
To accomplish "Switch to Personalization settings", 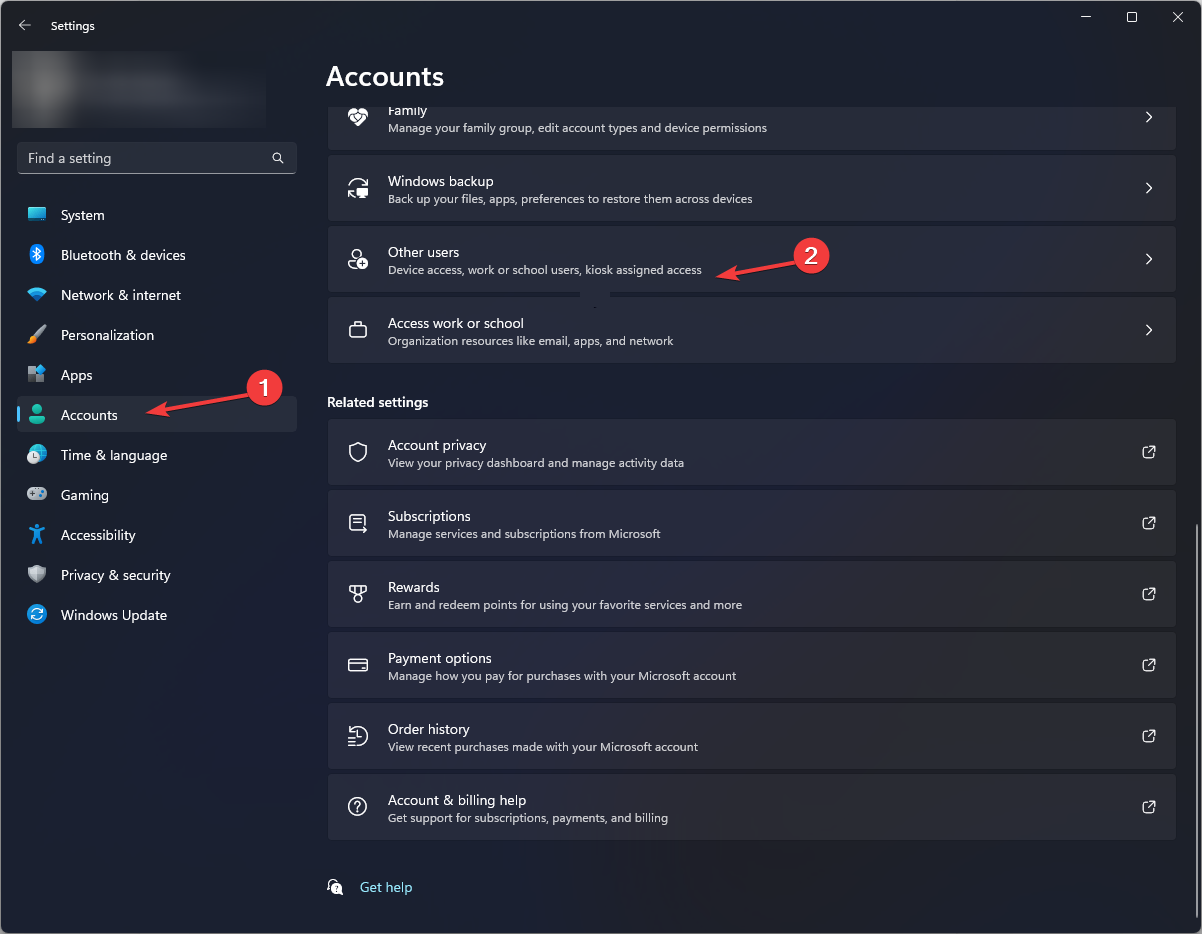I will pyautogui.click(x=157, y=335).
